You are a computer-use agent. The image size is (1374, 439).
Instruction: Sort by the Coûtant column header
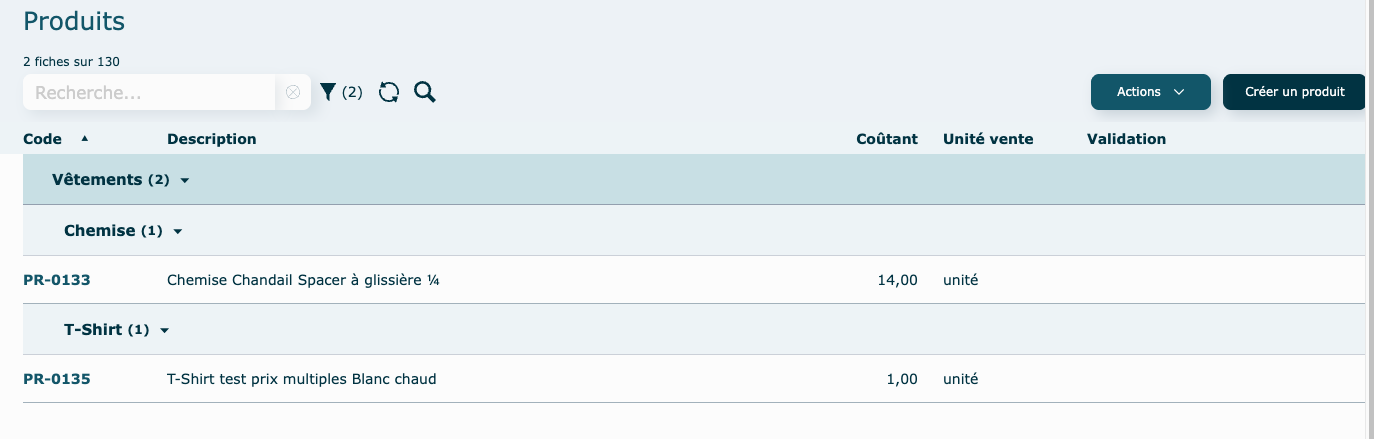[887, 139]
